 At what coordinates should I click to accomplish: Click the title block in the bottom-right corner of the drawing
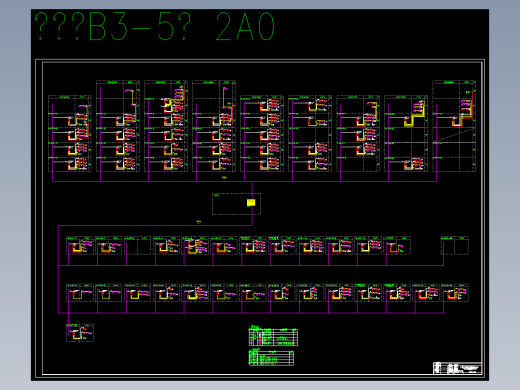457,368
